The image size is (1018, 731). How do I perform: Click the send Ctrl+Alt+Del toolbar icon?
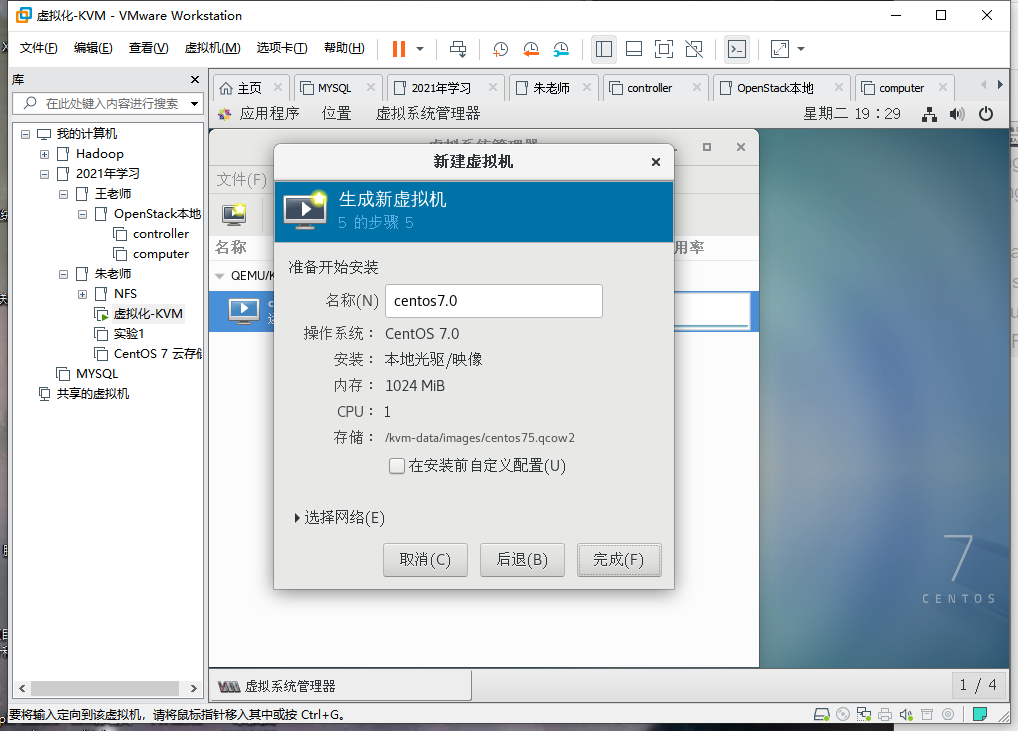coord(458,49)
